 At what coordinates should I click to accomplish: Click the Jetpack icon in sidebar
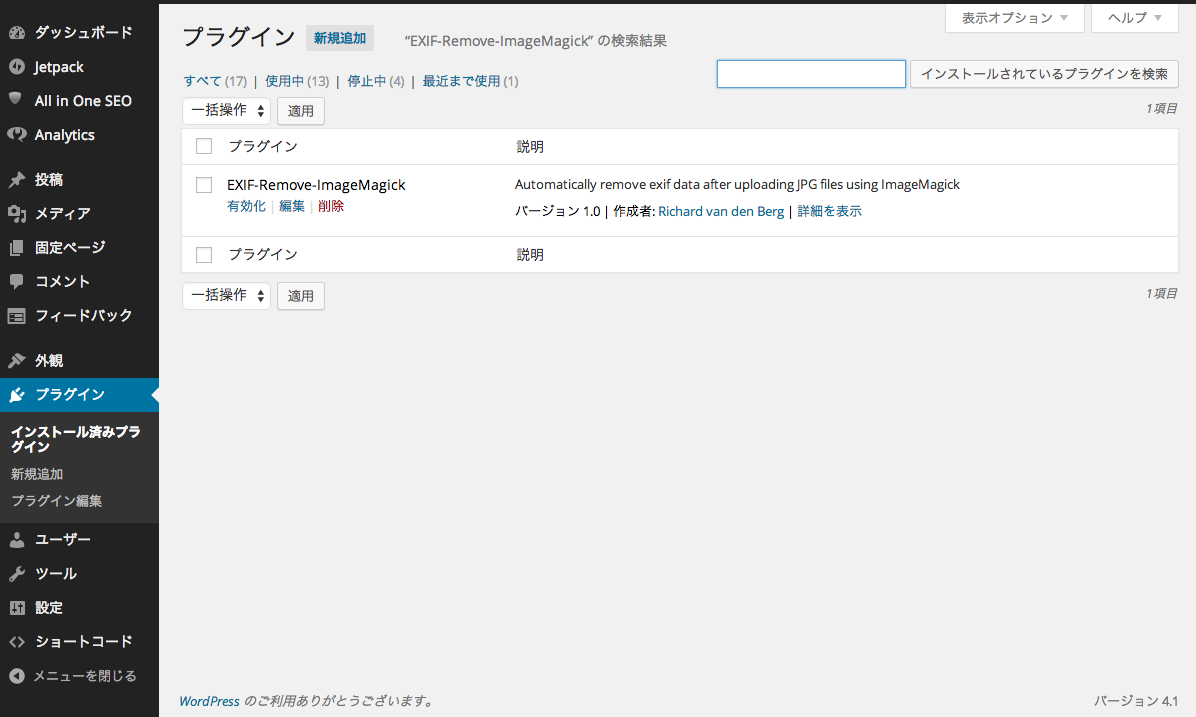point(17,66)
